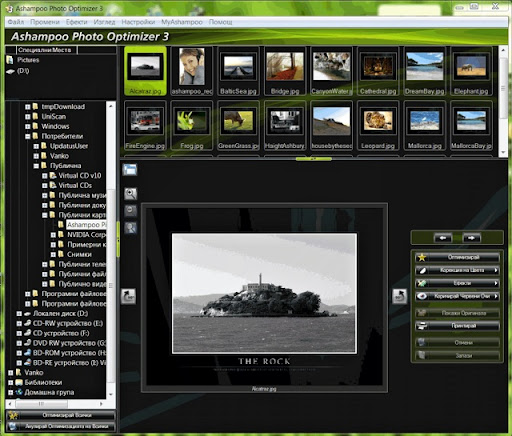
Task: Click the green splitter handle below thumbnails
Action: coord(313,159)
